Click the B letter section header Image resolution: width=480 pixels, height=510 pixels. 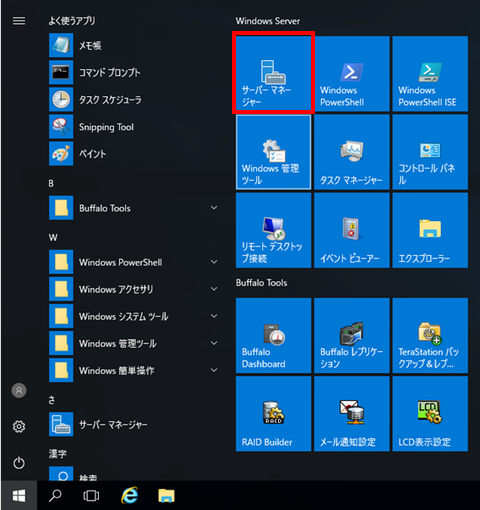point(51,183)
